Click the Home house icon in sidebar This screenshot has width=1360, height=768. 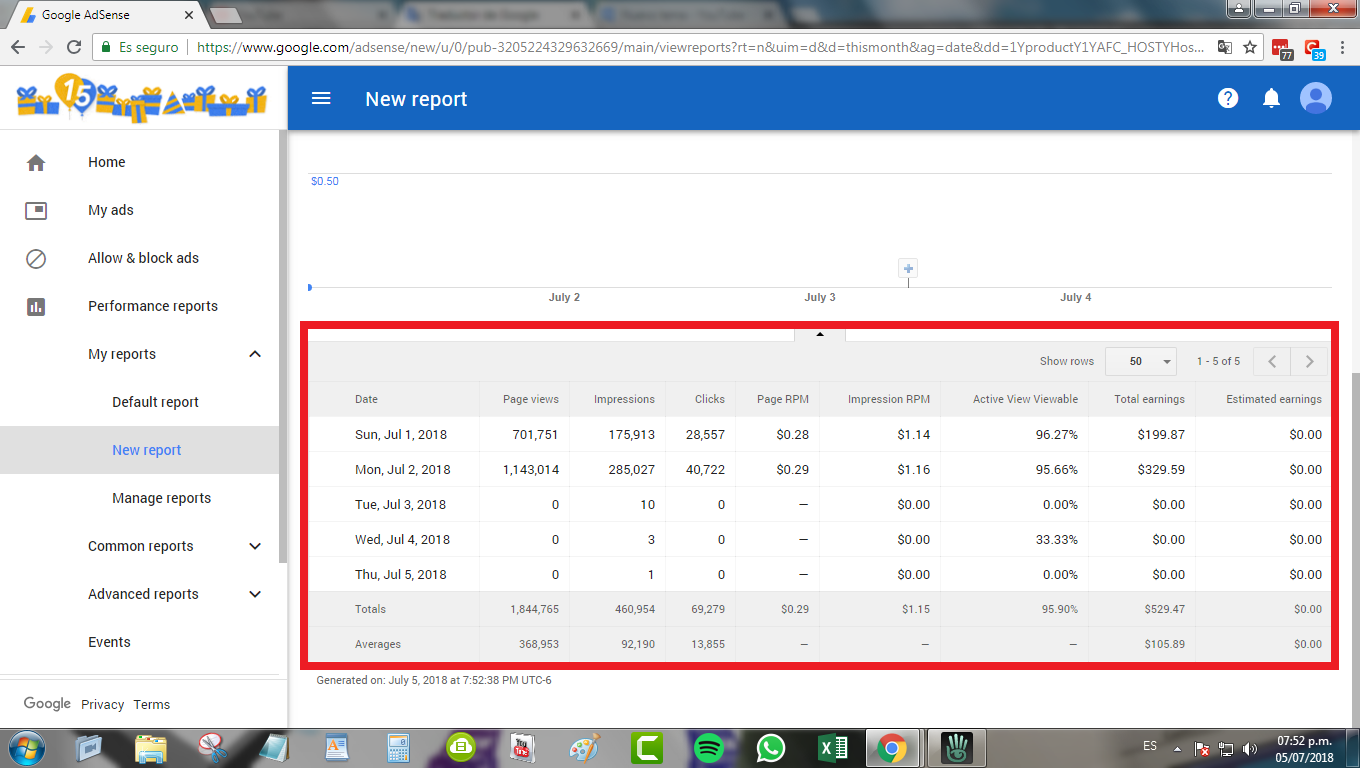[36, 162]
